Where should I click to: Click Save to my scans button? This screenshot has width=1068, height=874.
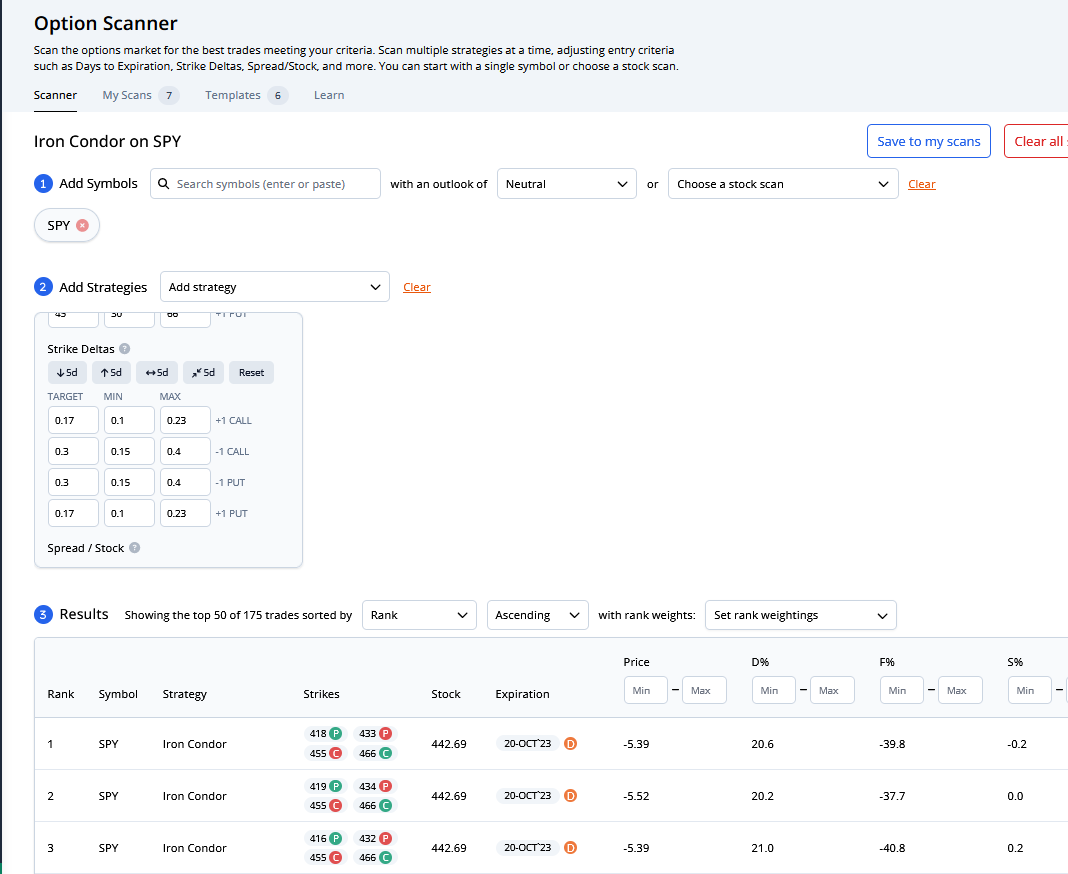pos(928,141)
